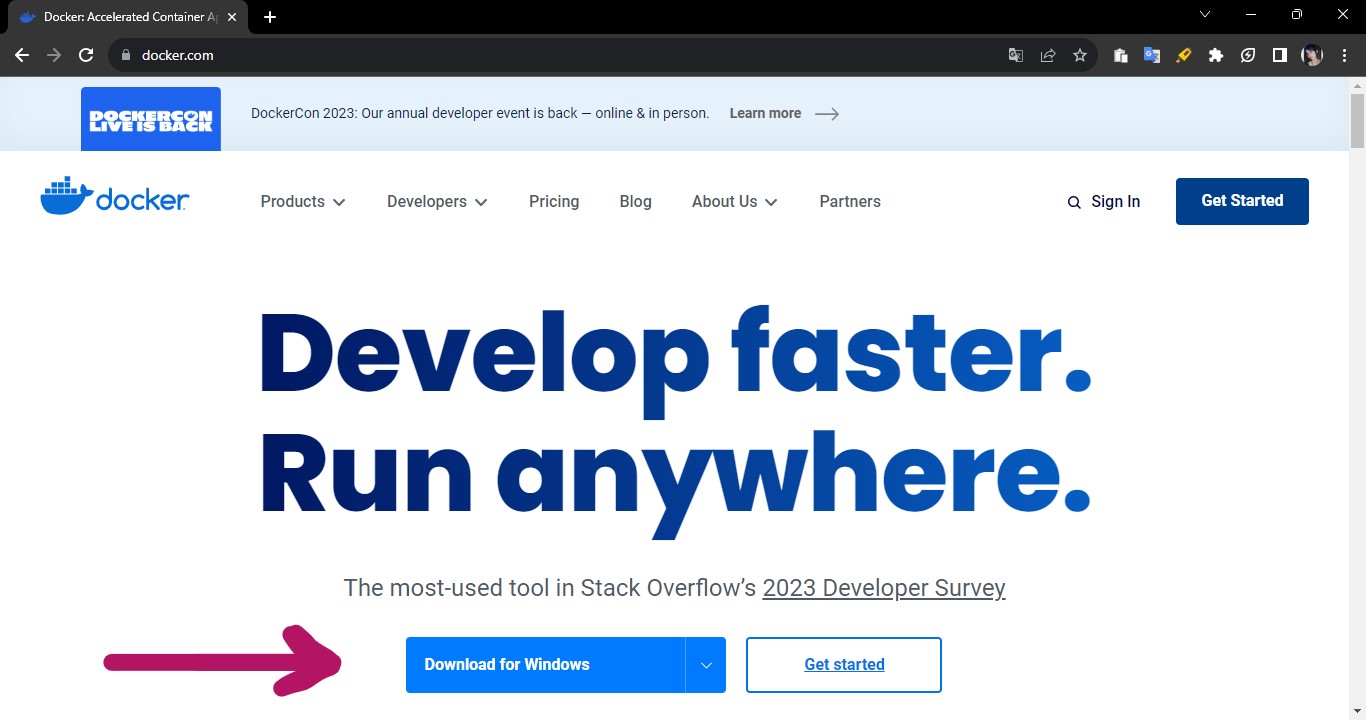This screenshot has width=1366, height=720.
Task: Open the clipboard extension icon
Action: [1120, 55]
